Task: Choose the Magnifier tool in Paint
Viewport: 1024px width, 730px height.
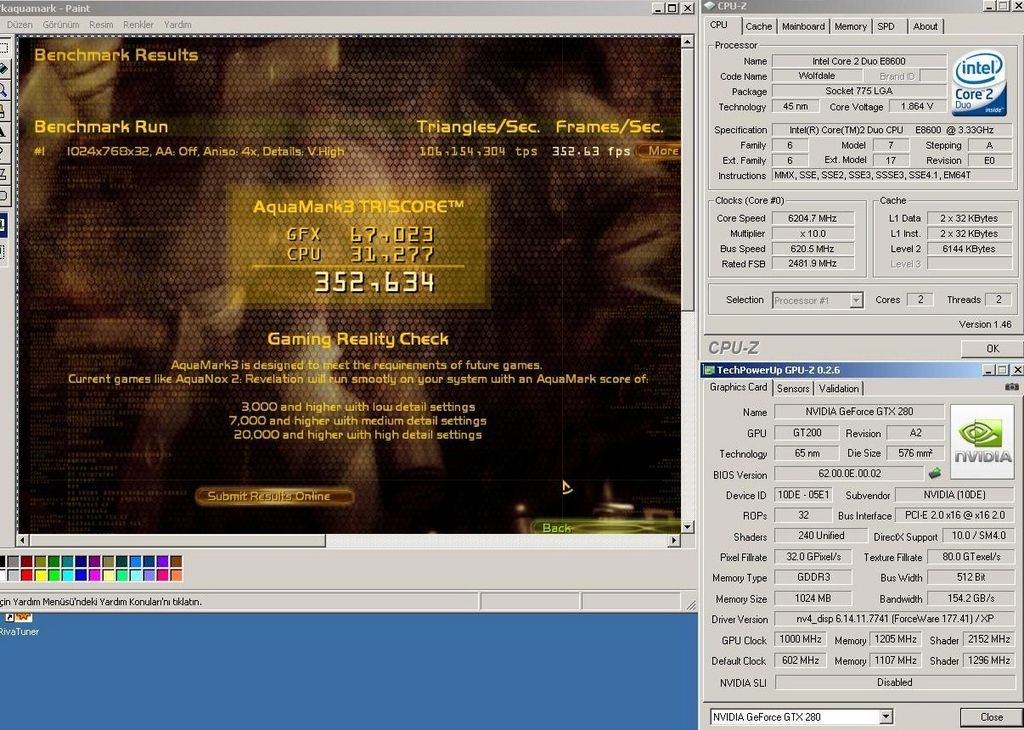Action: coord(3,90)
